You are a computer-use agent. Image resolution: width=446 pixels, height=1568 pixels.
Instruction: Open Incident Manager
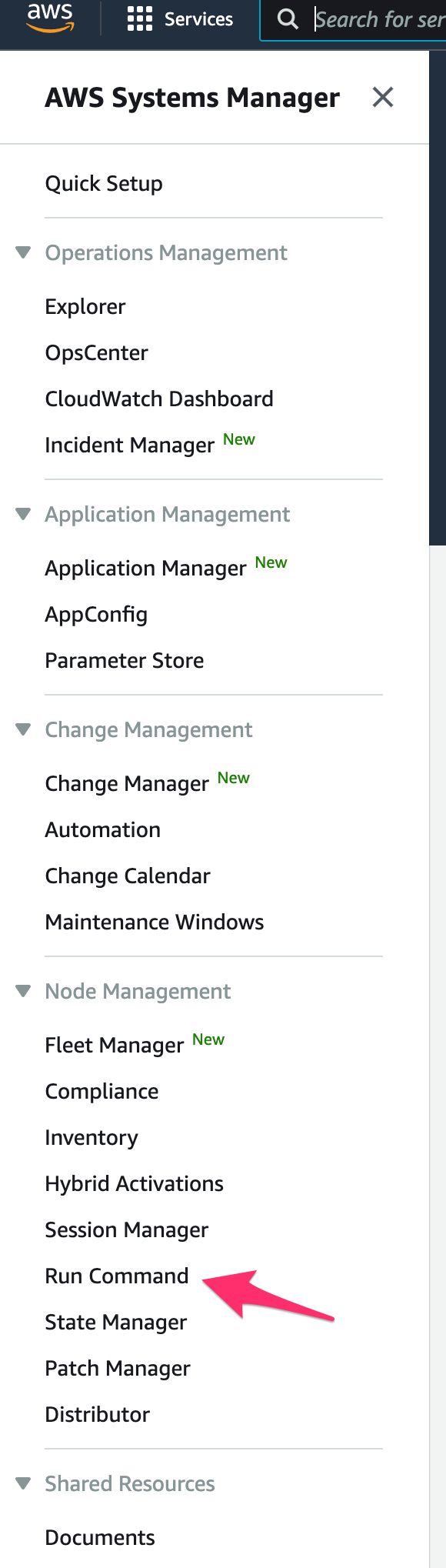128,445
